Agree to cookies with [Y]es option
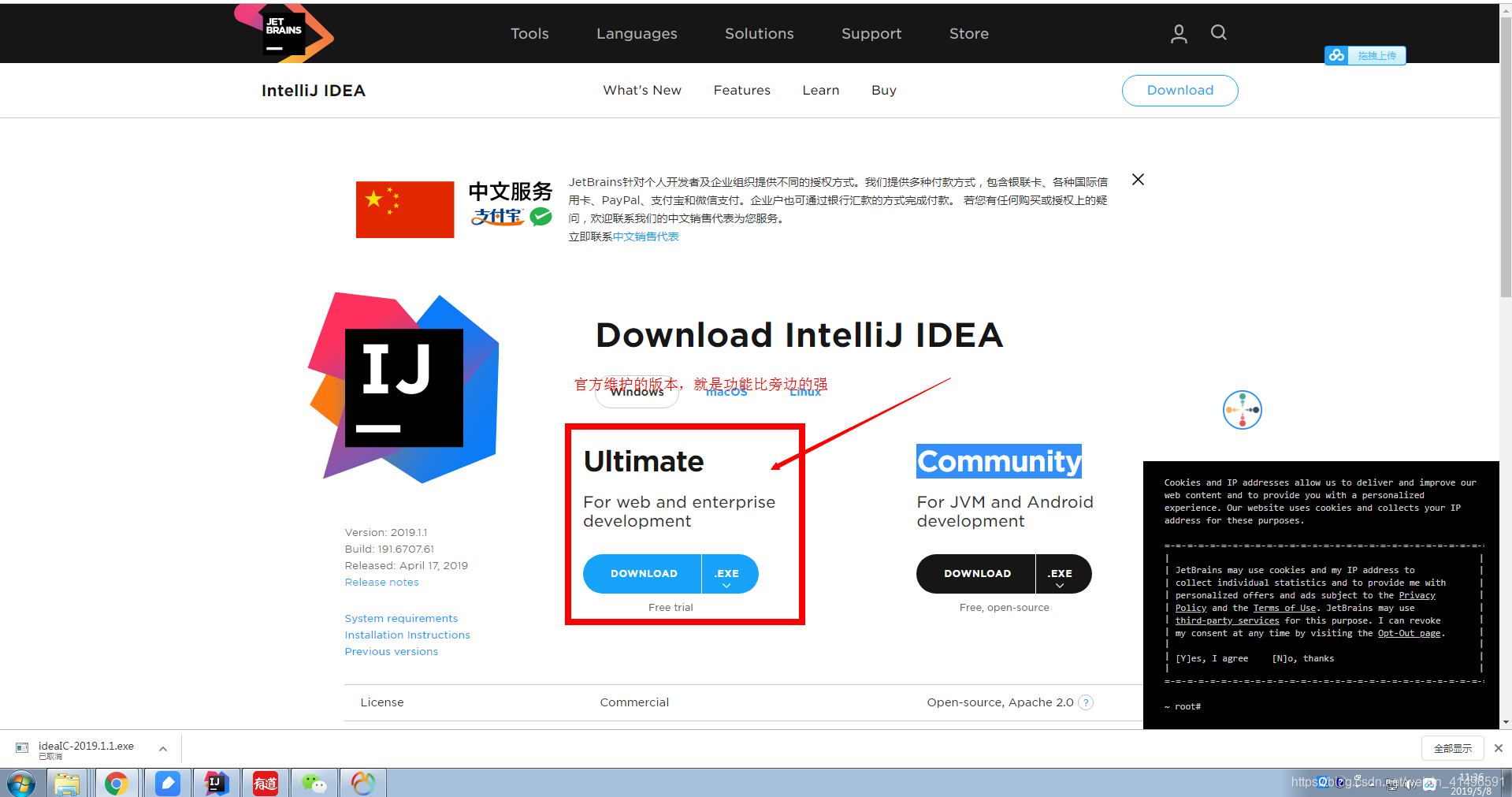Screen dimensions: 1512x797 tap(1212, 658)
